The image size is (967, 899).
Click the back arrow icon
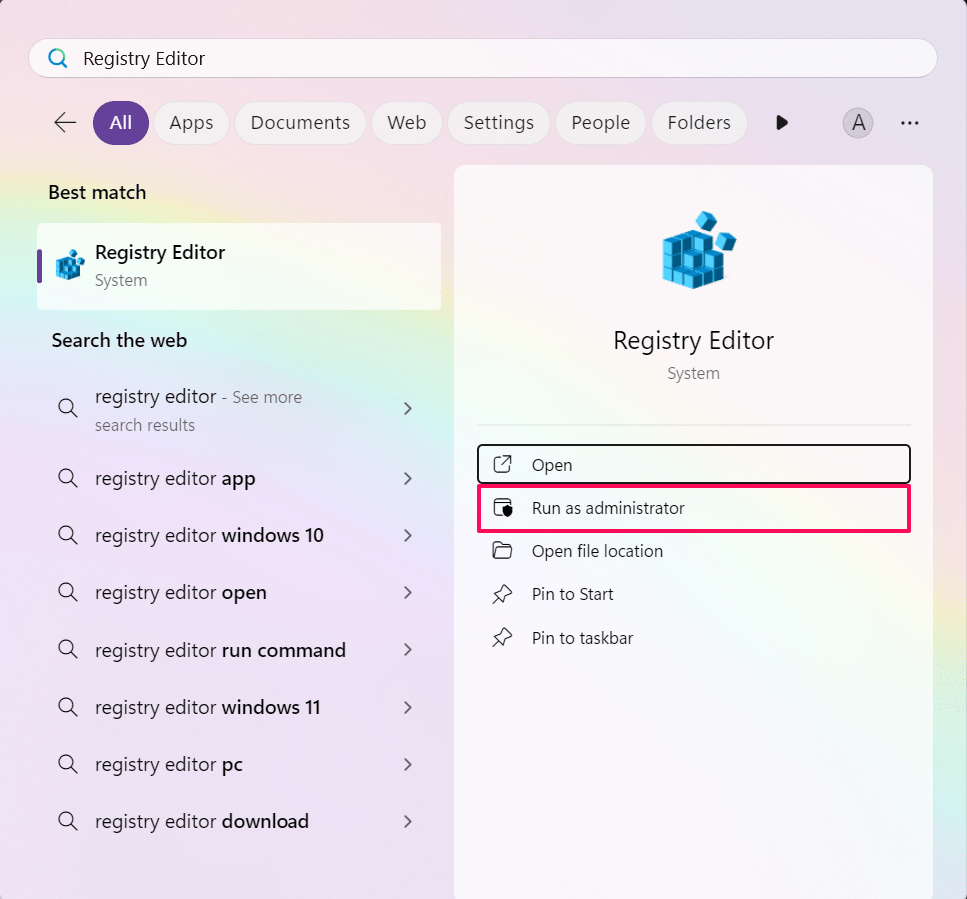[x=65, y=123]
